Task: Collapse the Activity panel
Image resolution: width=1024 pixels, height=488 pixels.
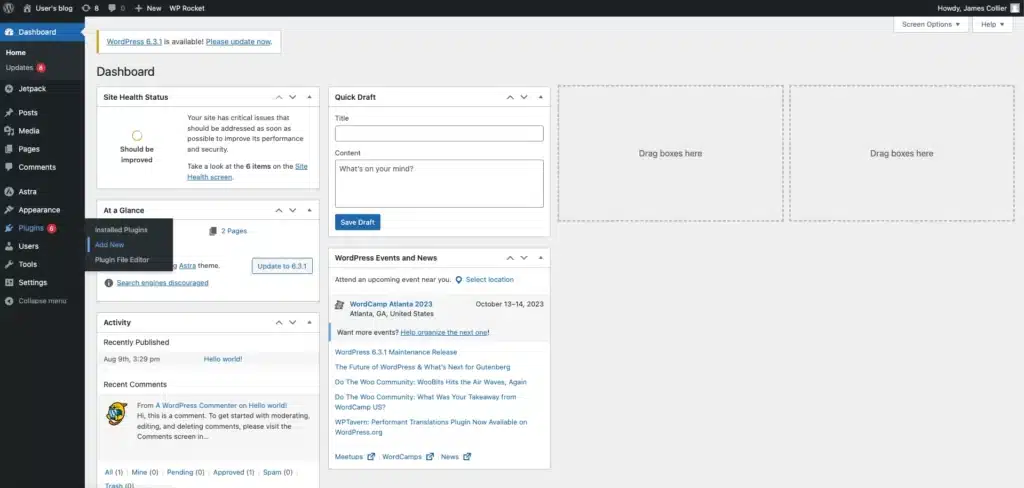Action: pyautogui.click(x=310, y=323)
